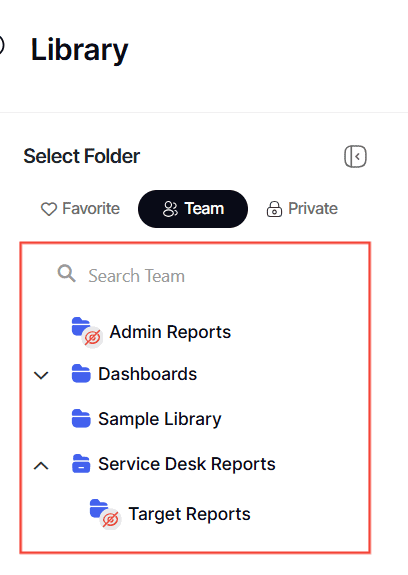
Task: Select the Team tab
Action: 193,209
